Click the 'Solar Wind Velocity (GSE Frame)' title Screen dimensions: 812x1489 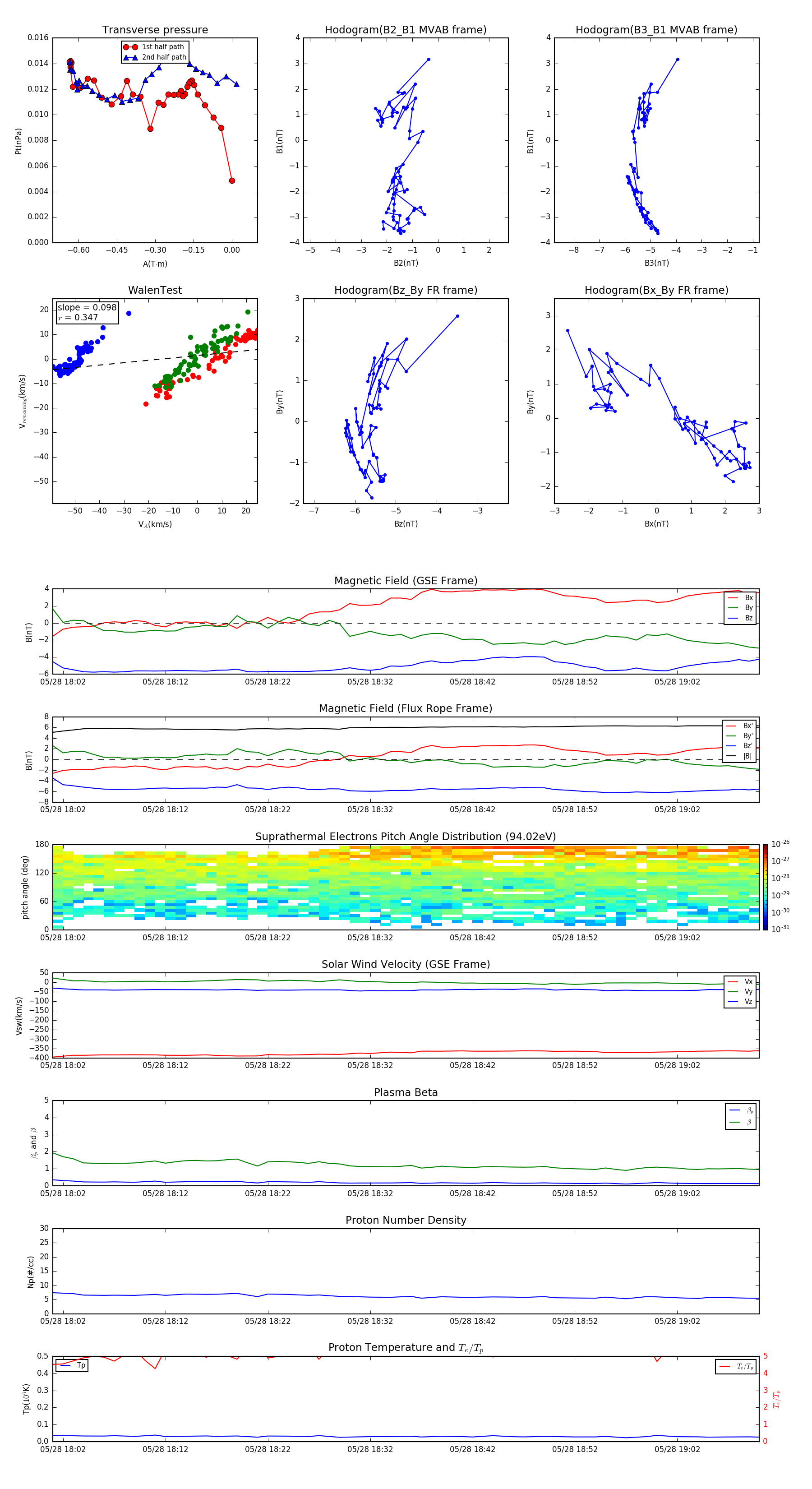coord(406,964)
